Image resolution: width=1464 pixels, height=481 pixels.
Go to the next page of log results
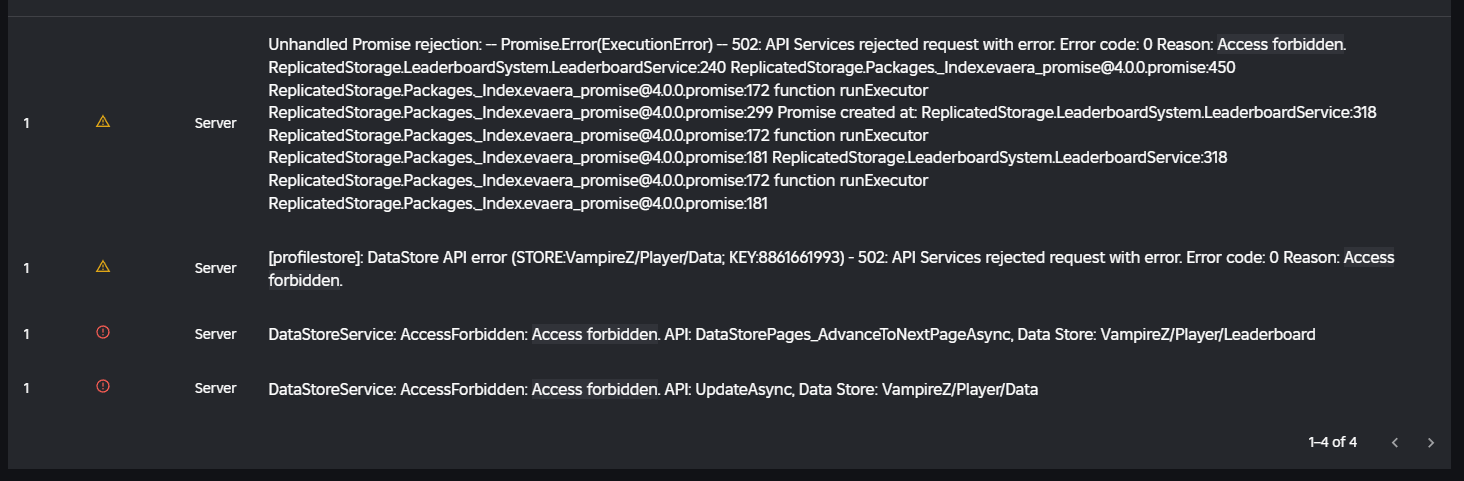(x=1431, y=442)
